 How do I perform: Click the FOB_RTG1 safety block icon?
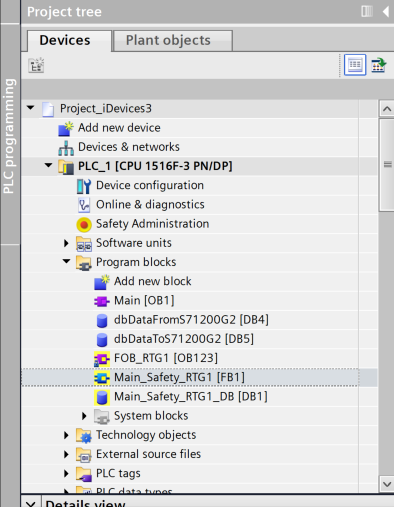point(102,359)
